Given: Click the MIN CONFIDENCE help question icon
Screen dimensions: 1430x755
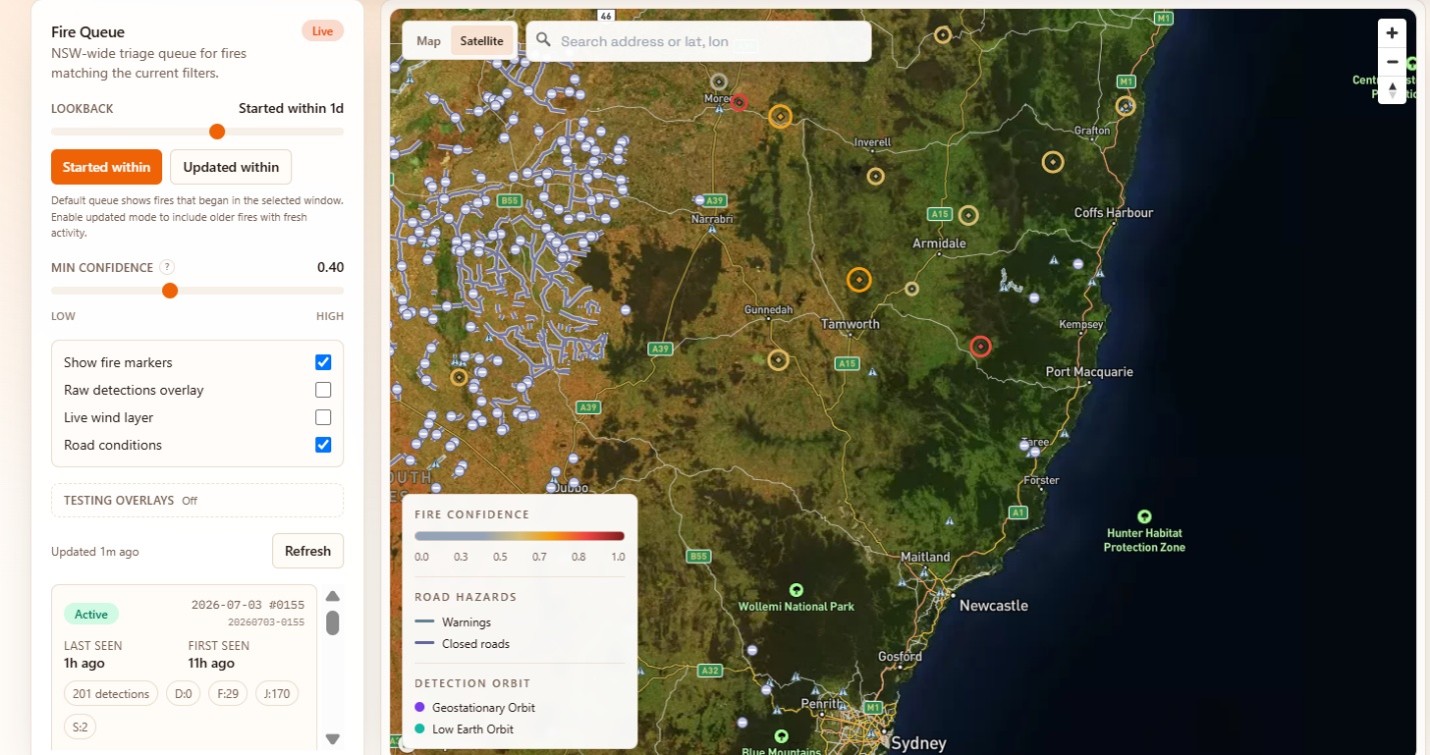Looking at the screenshot, I should pos(167,267).
